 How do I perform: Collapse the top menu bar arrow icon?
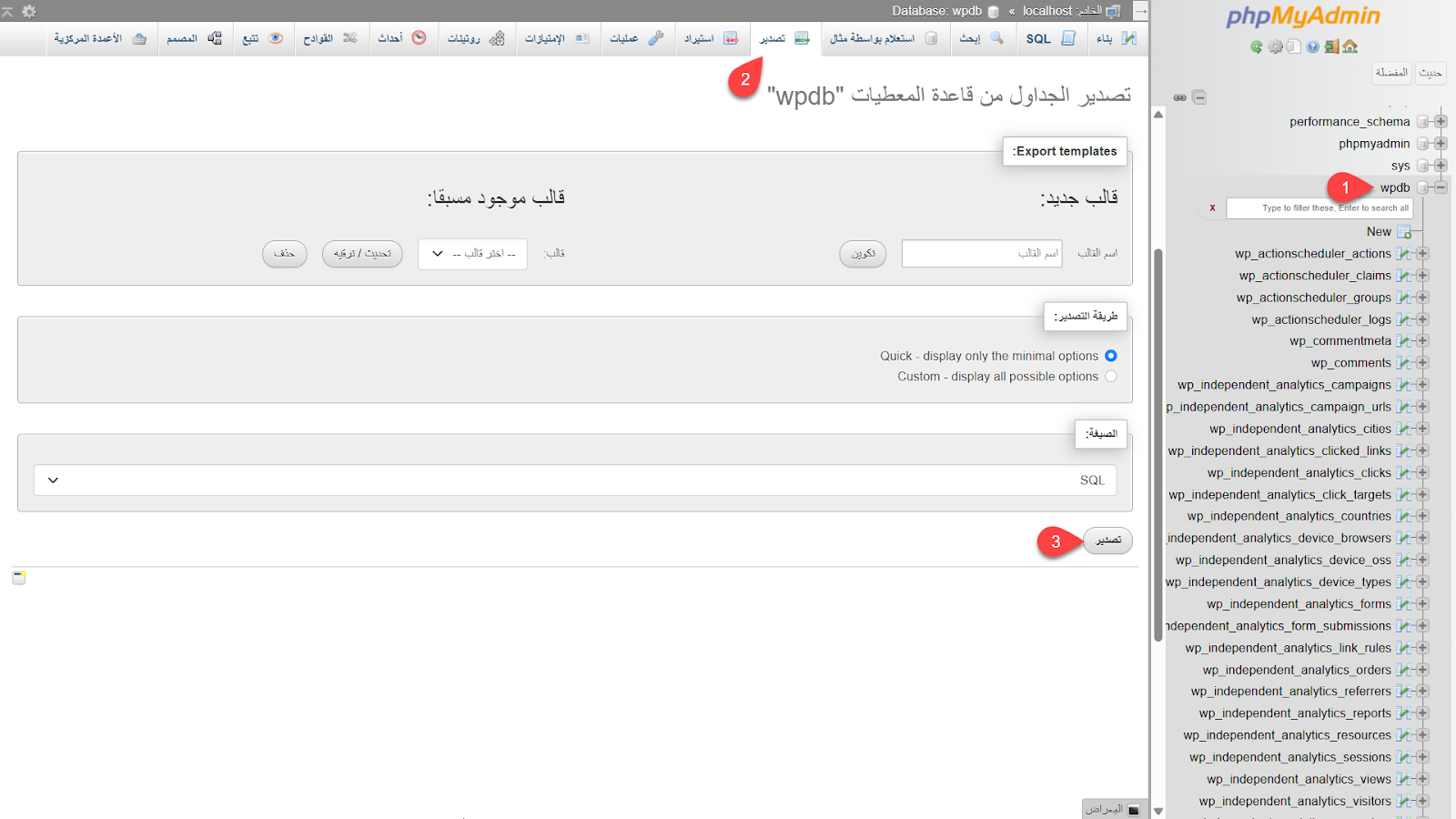pyautogui.click(x=7, y=11)
